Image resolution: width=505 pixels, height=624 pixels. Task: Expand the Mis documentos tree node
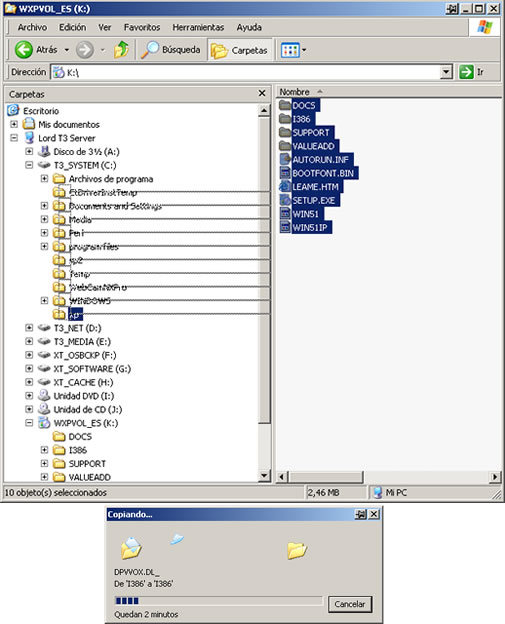[x=14, y=124]
